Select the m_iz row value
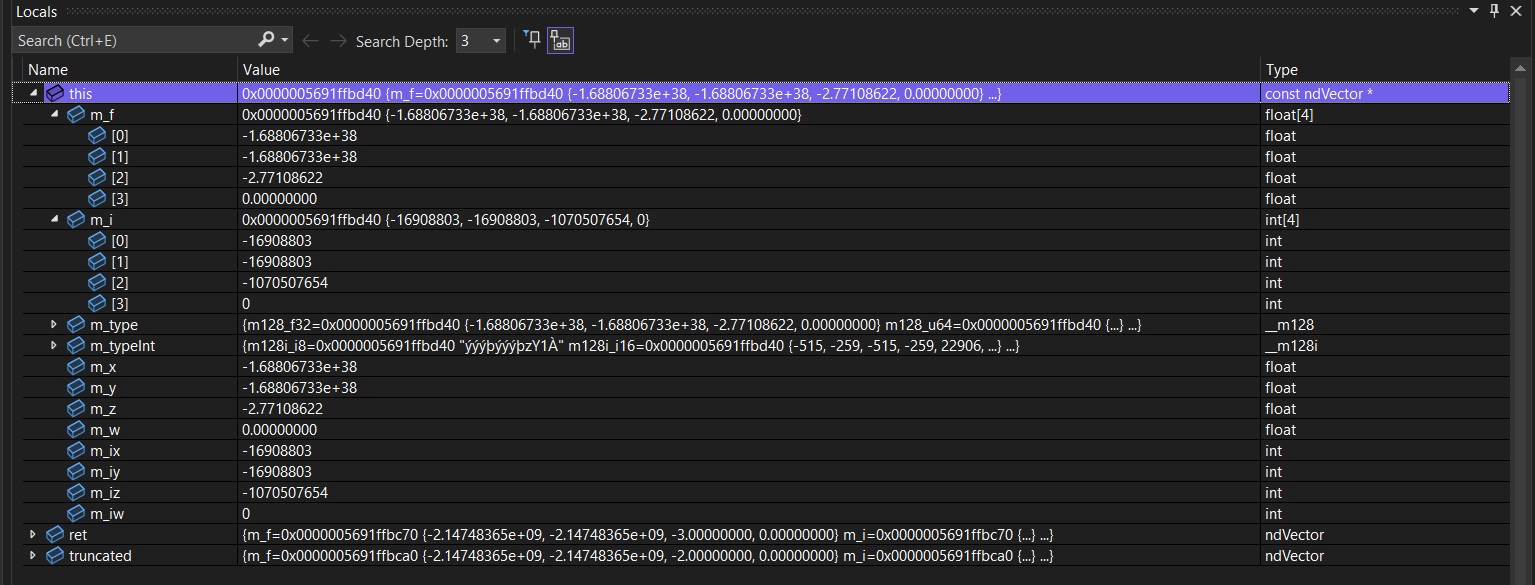The width and height of the screenshot is (1535, 585). pos(285,493)
